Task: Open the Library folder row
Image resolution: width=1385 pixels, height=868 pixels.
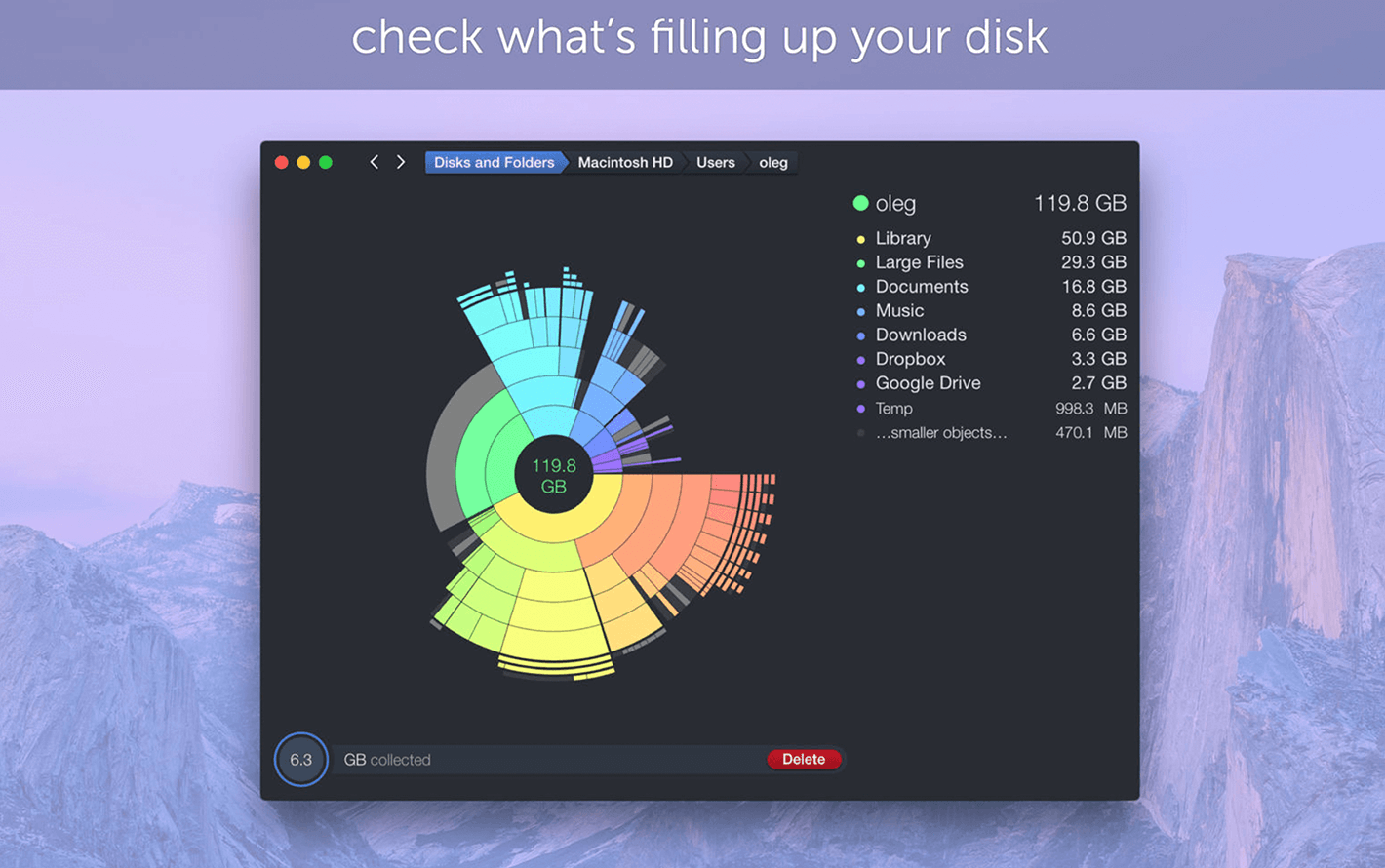Action: [991, 238]
